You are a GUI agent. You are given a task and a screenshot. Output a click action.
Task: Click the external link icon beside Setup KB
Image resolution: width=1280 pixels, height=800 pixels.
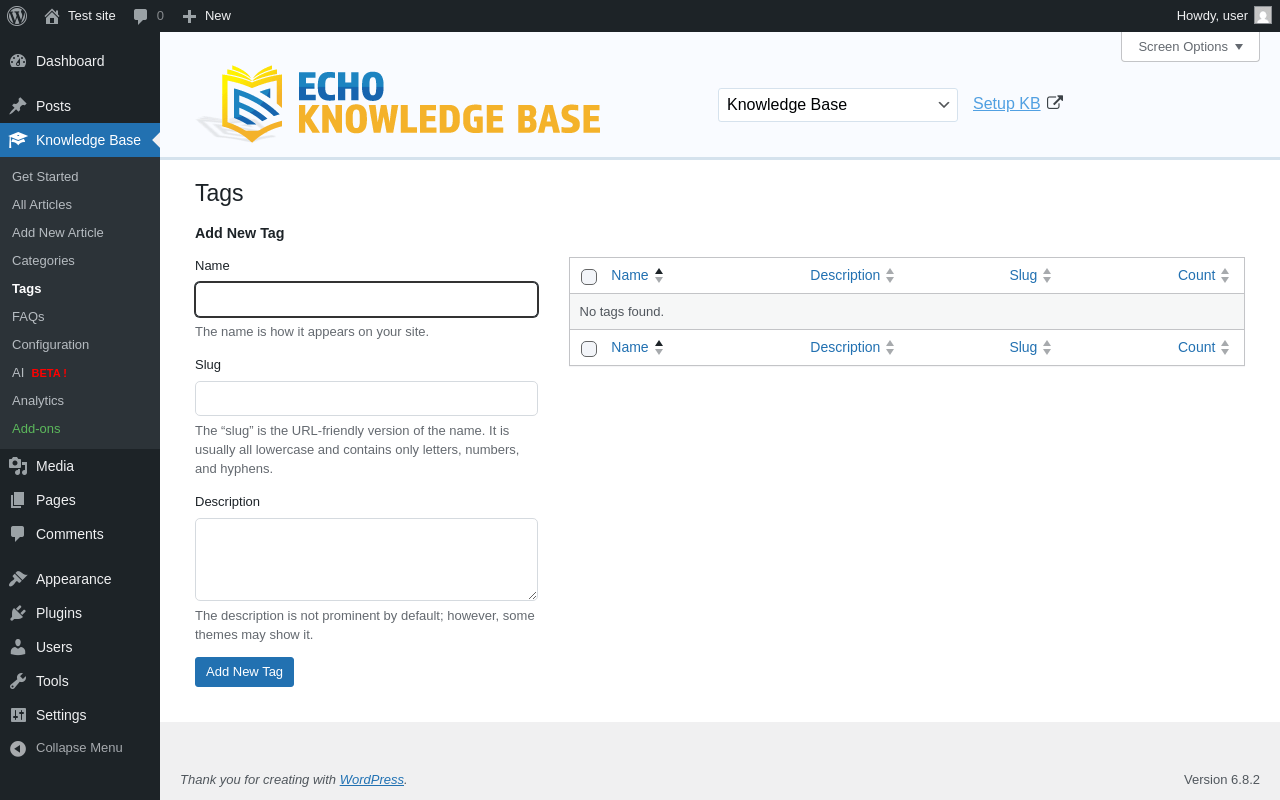pos(1055,102)
